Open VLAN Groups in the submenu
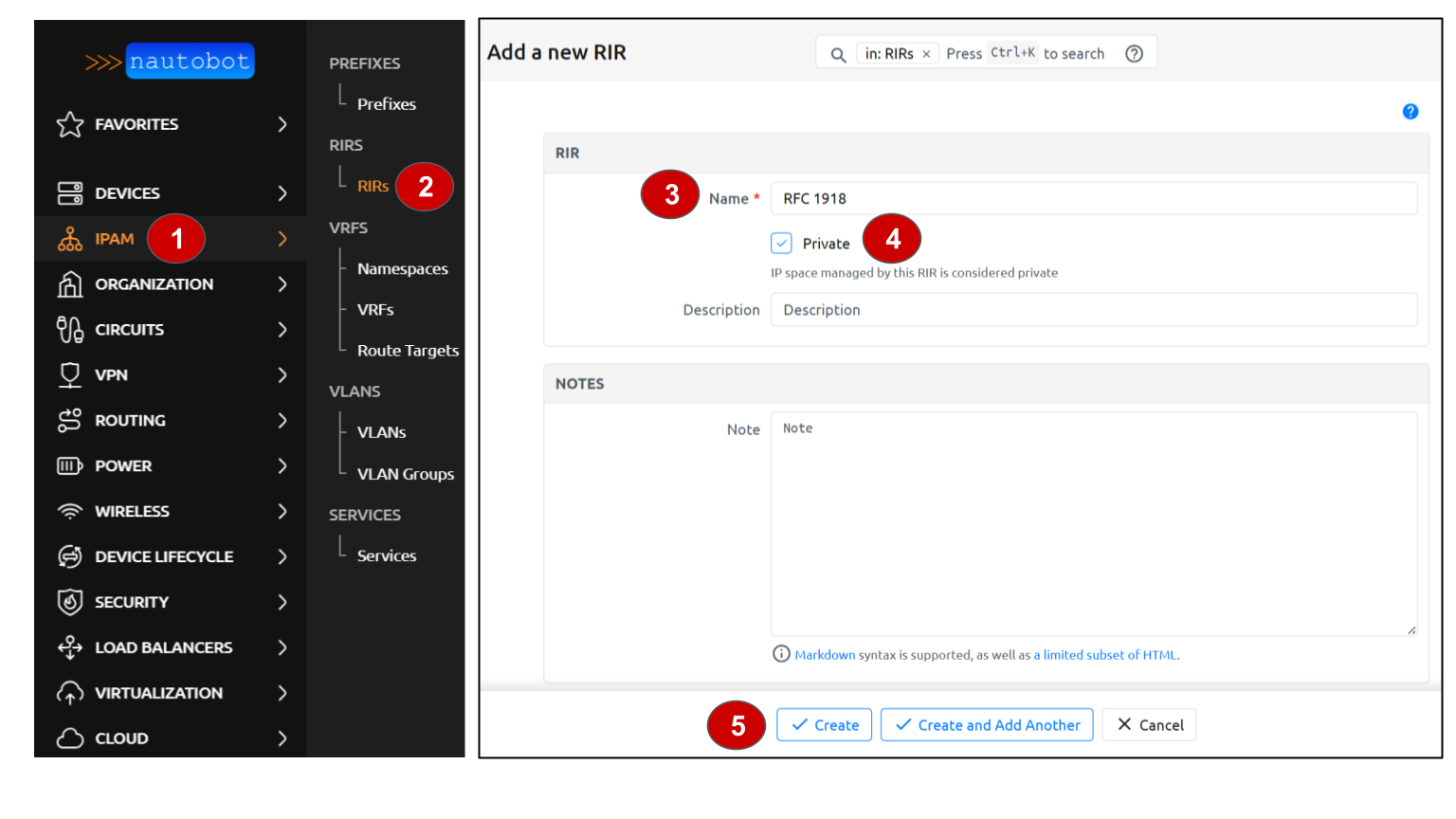 click(405, 474)
